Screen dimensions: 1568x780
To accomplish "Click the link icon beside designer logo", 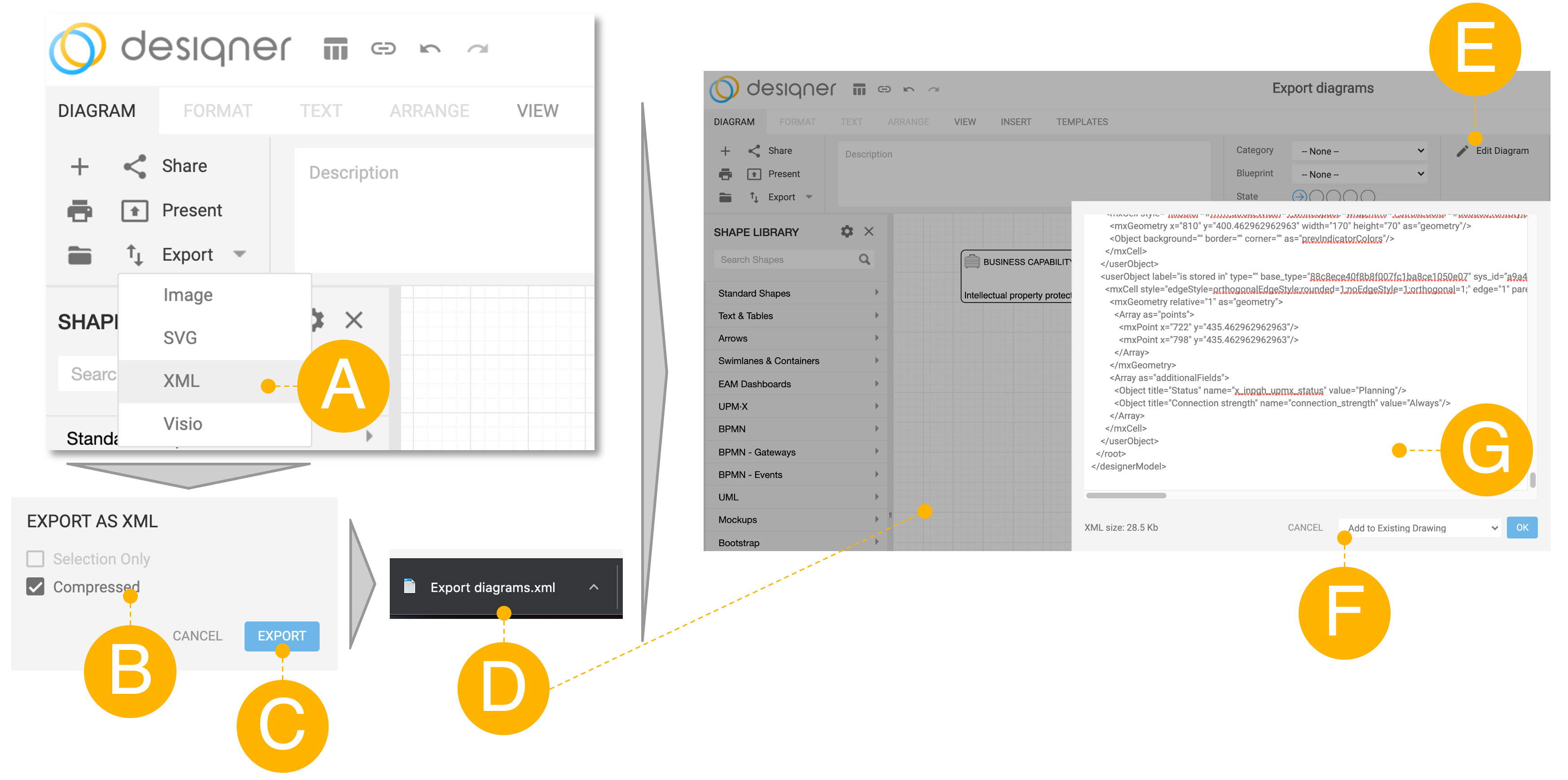I will pos(383,48).
